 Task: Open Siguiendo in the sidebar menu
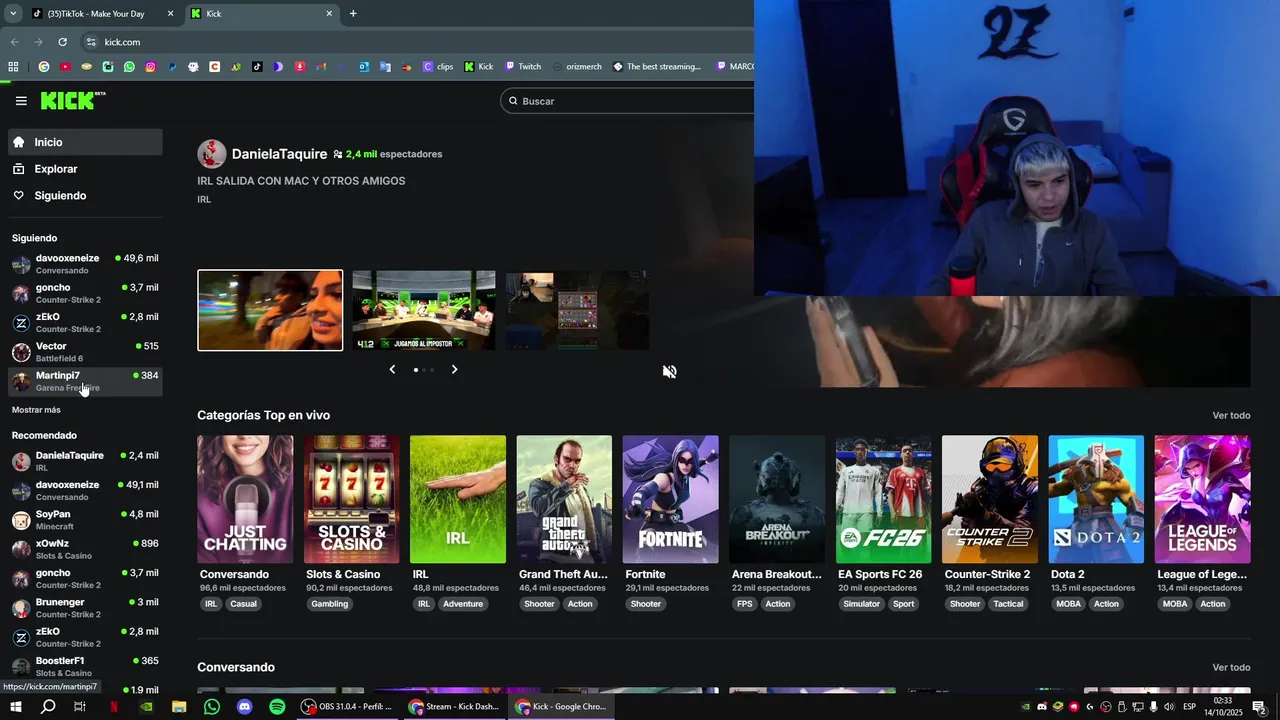(x=85, y=195)
